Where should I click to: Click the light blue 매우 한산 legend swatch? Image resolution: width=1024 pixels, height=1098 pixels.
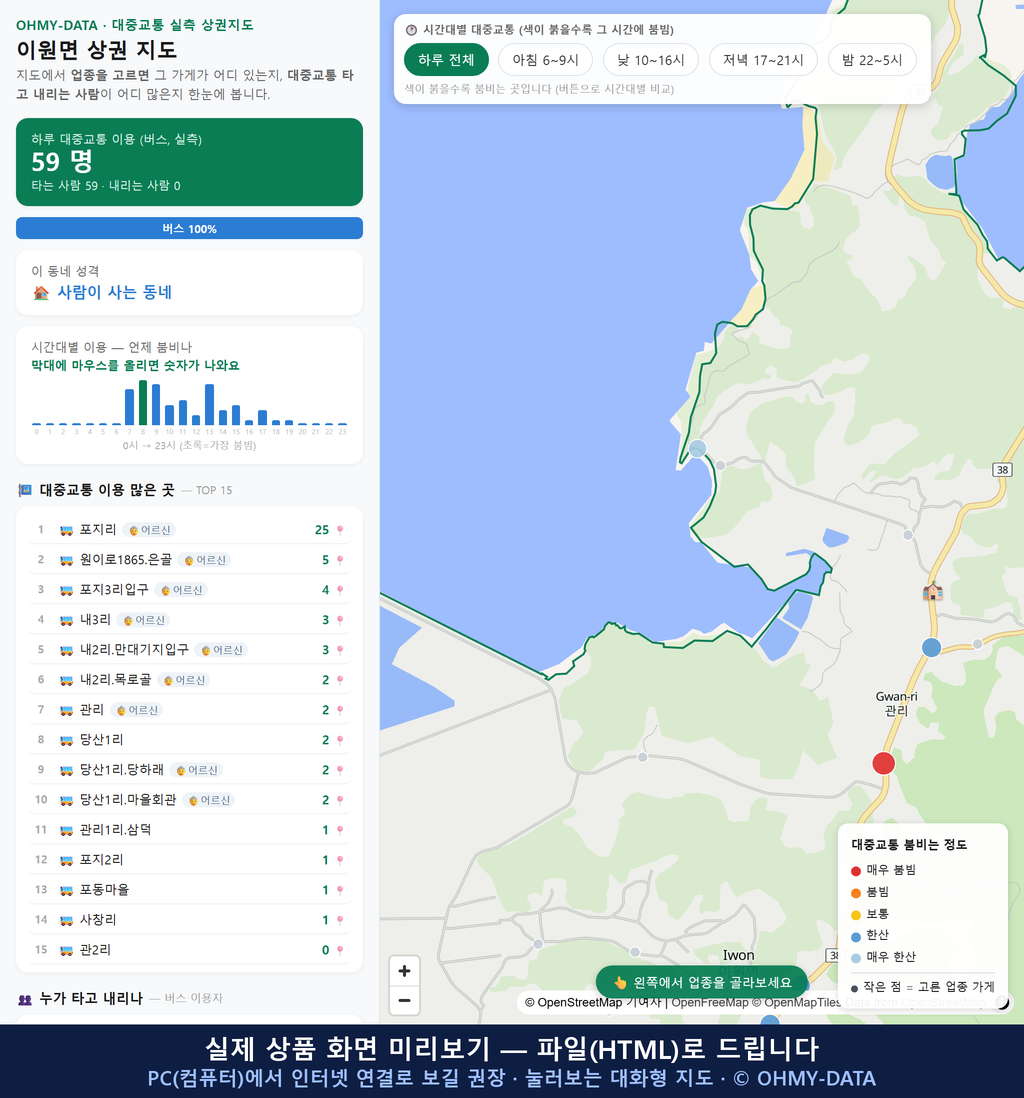coord(855,958)
